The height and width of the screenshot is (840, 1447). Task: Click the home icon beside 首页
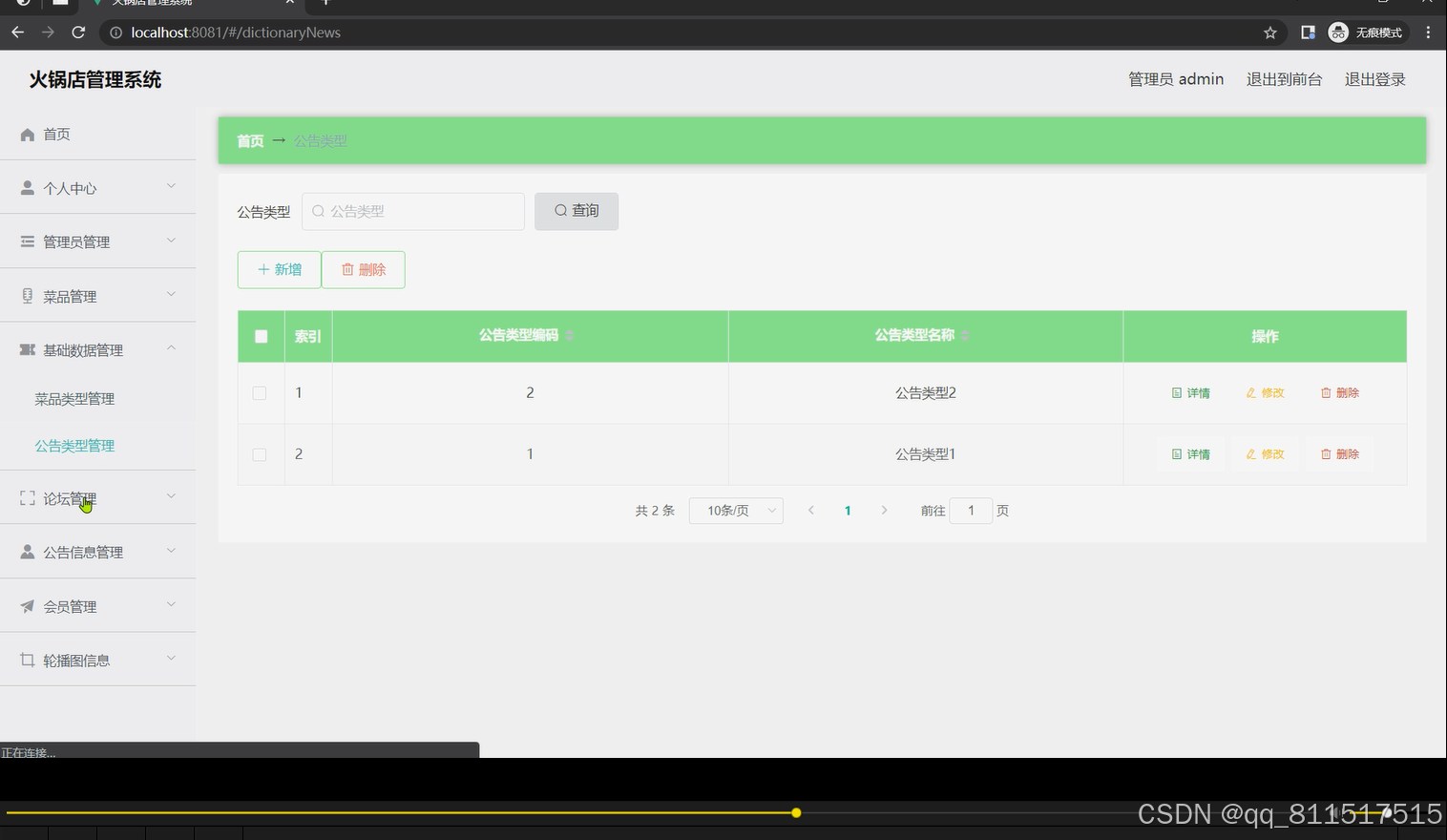coord(28,135)
